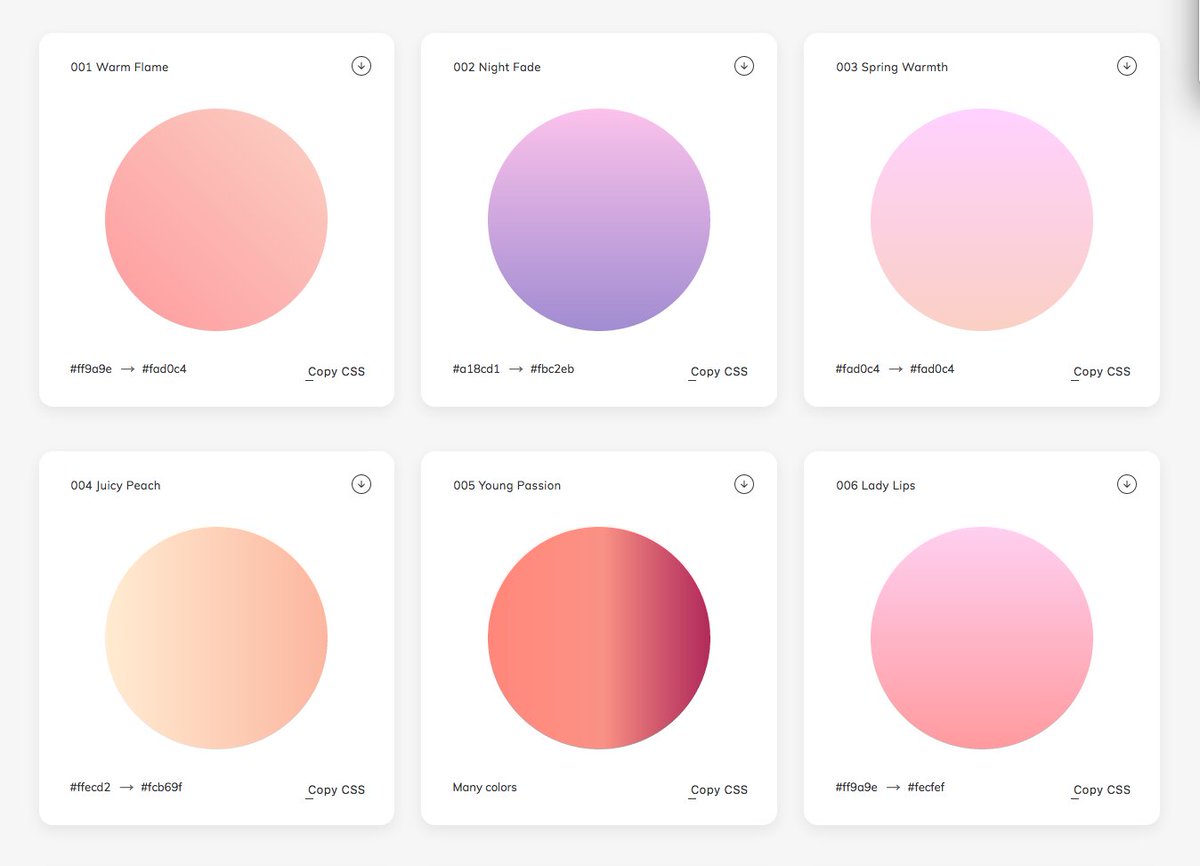The width and height of the screenshot is (1200, 866).
Task: Click the #fad0c4 end color of Spring Warmth
Action: [932, 369]
